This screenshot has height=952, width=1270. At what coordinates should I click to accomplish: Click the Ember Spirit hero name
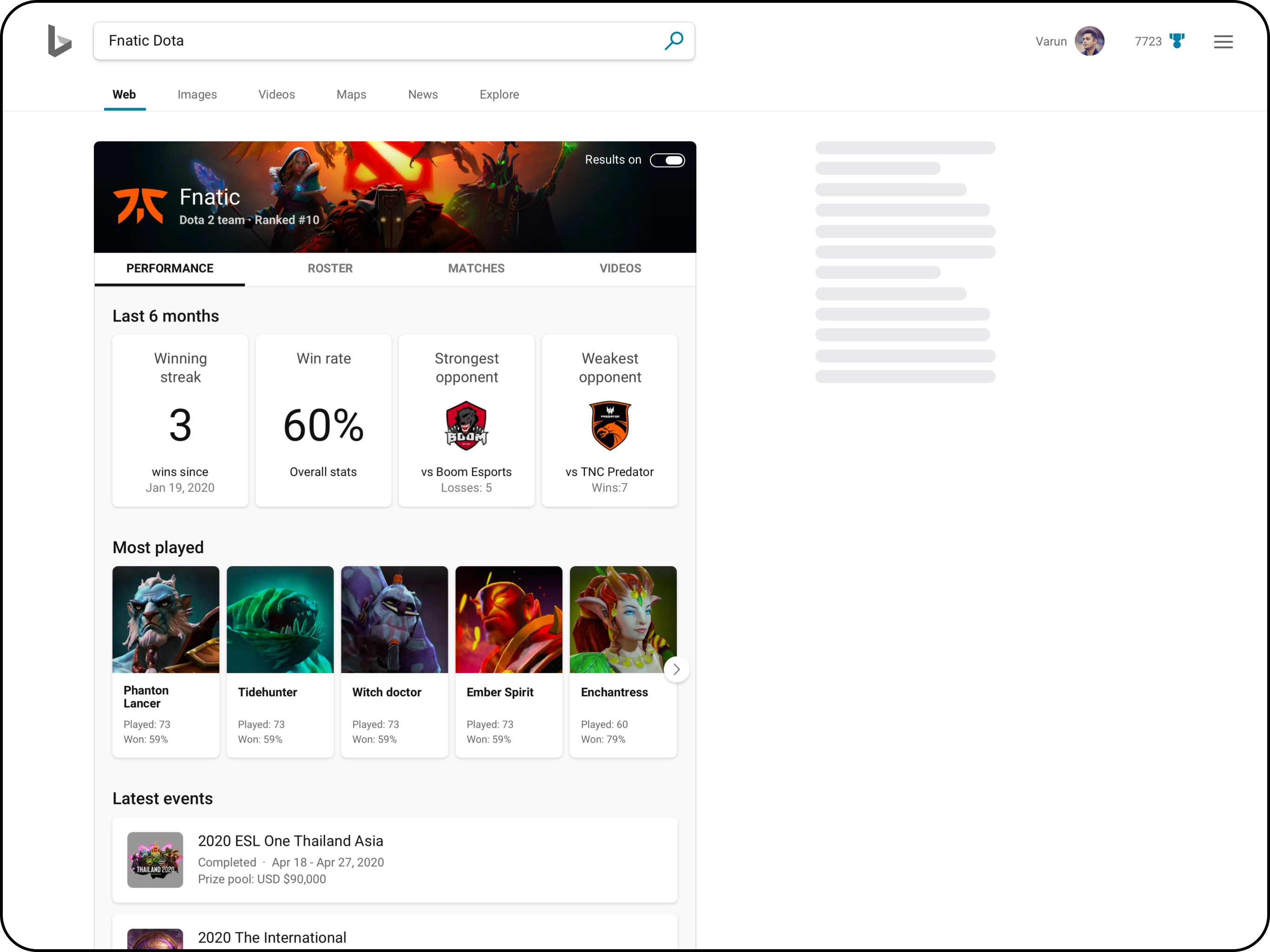click(500, 693)
